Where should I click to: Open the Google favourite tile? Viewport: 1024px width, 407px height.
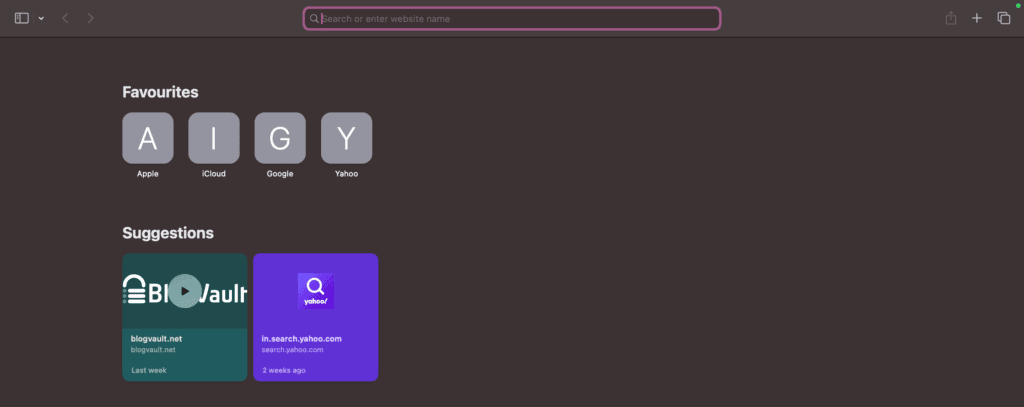[280, 138]
